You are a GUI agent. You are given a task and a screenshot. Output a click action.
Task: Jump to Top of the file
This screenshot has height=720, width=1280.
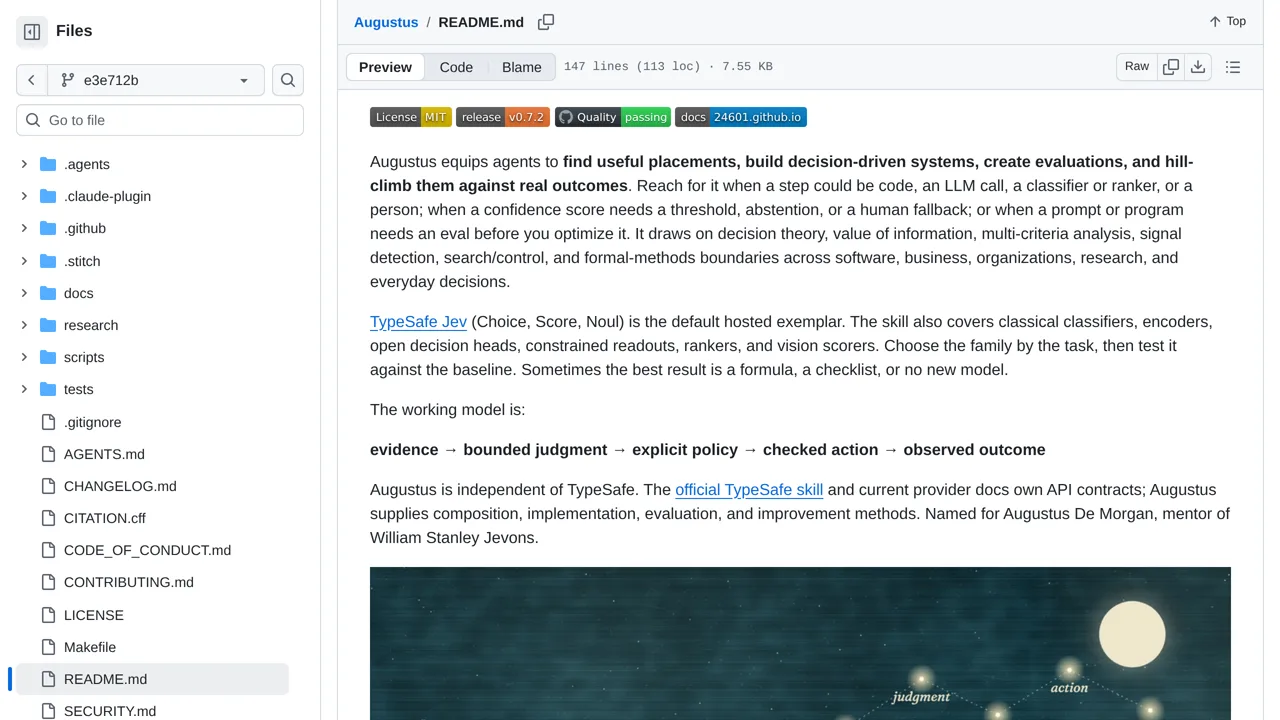(1227, 21)
